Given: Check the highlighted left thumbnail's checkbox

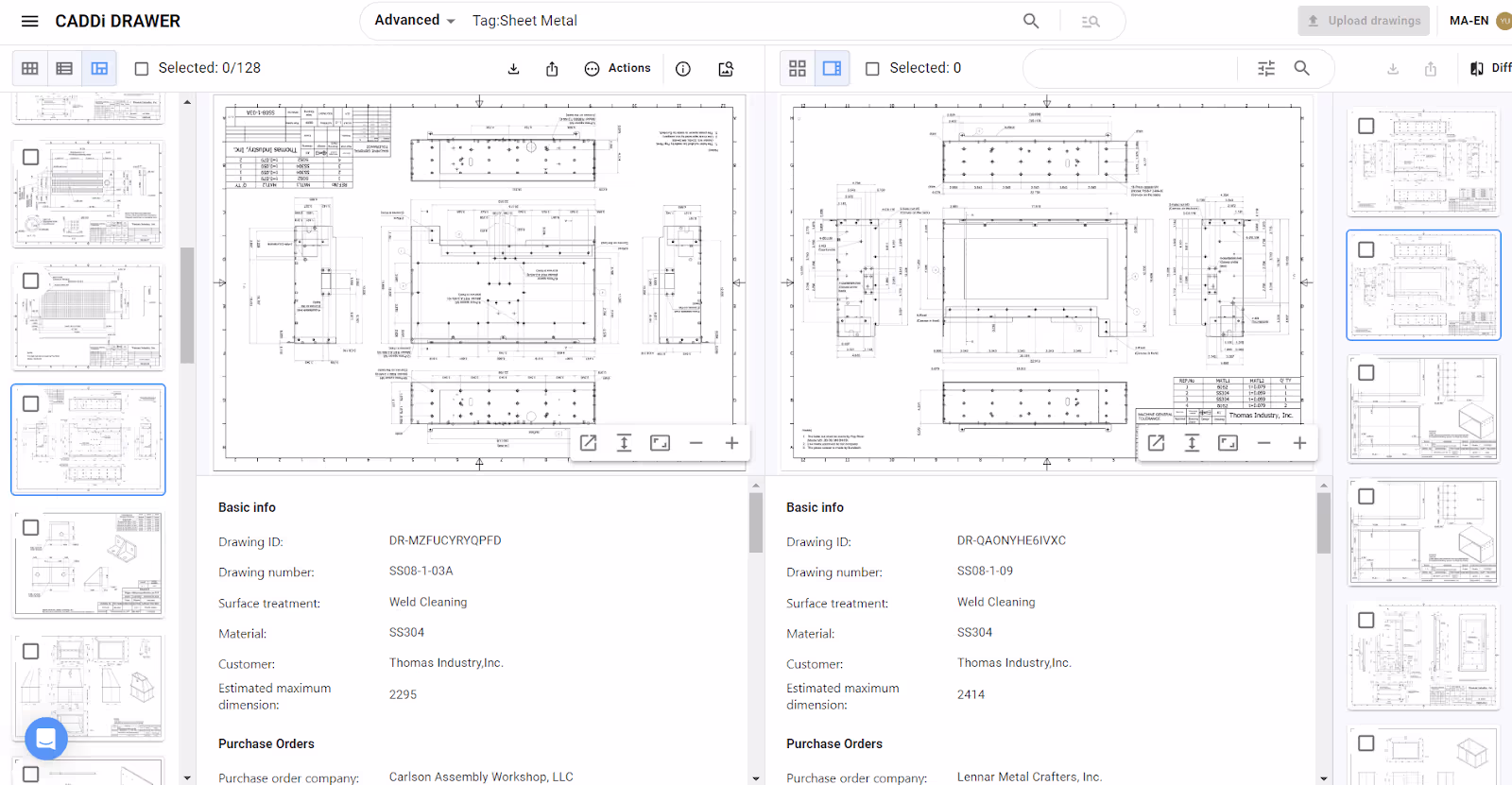Looking at the screenshot, I should click(30, 403).
